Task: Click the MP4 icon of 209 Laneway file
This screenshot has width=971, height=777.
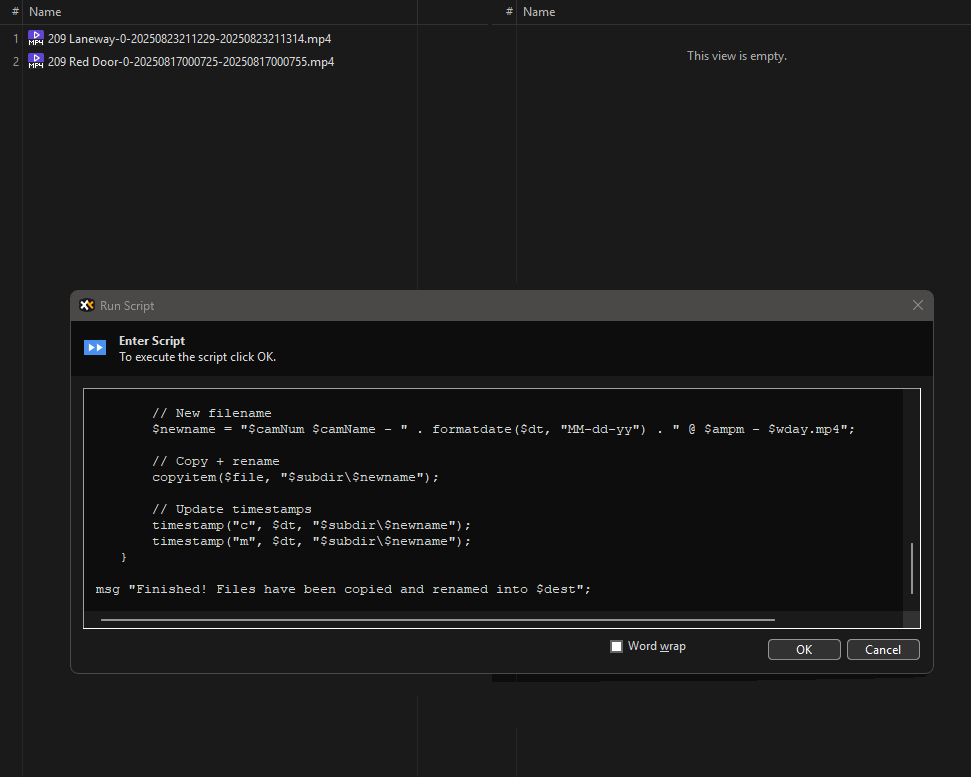Action: [x=36, y=38]
